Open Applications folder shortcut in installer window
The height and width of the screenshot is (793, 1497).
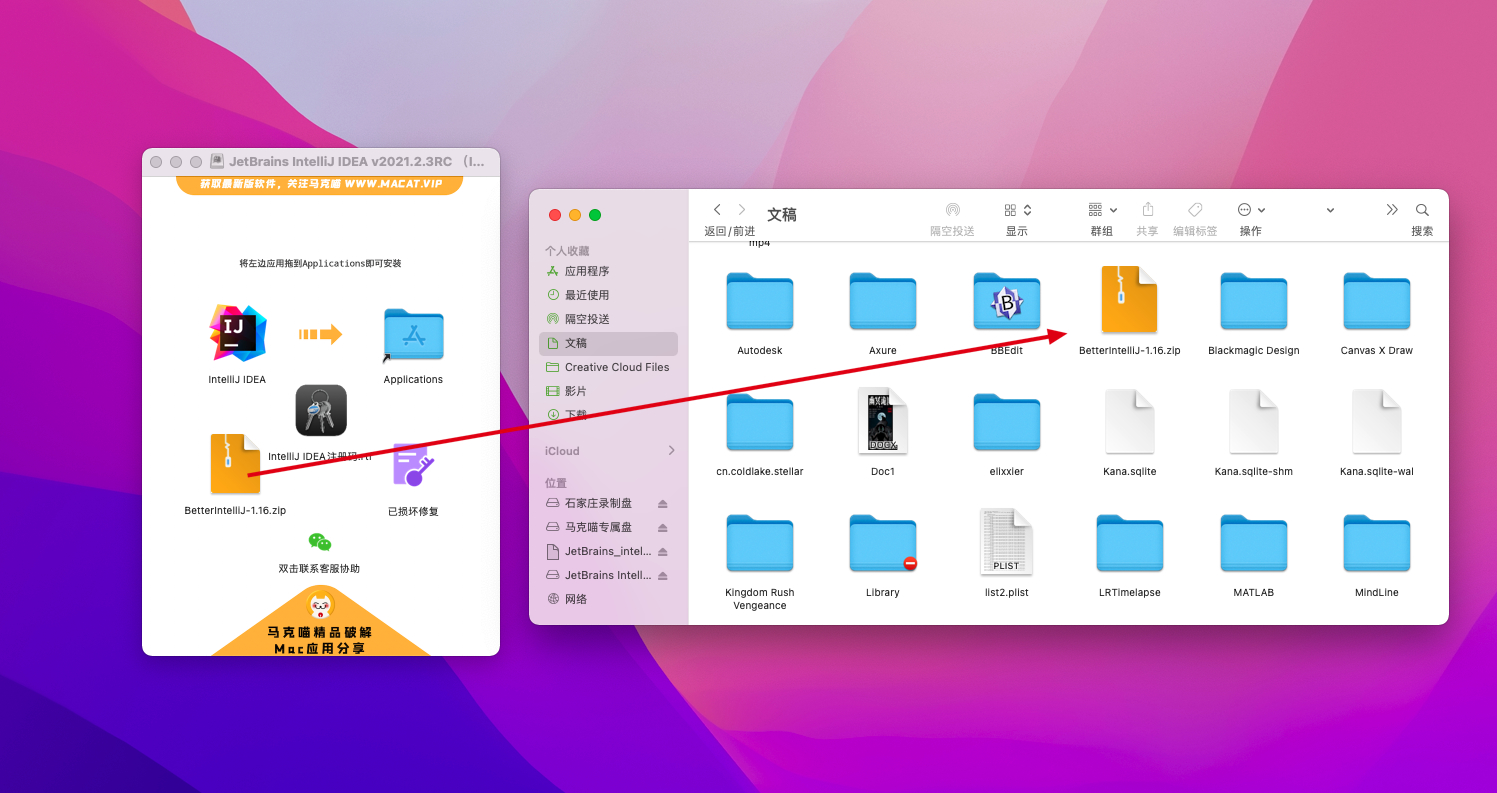point(413,334)
